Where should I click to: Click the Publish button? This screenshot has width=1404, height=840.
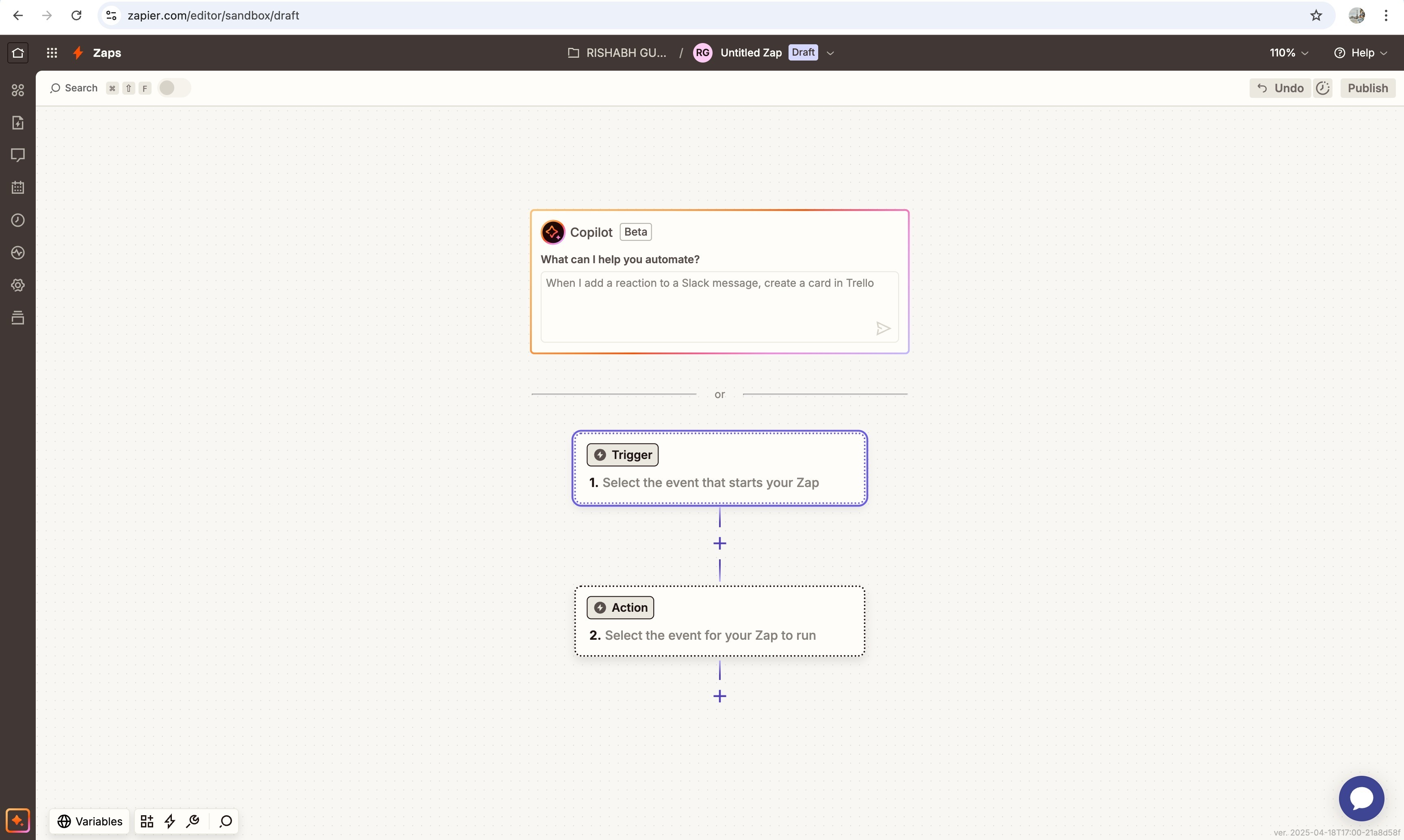(1367, 88)
